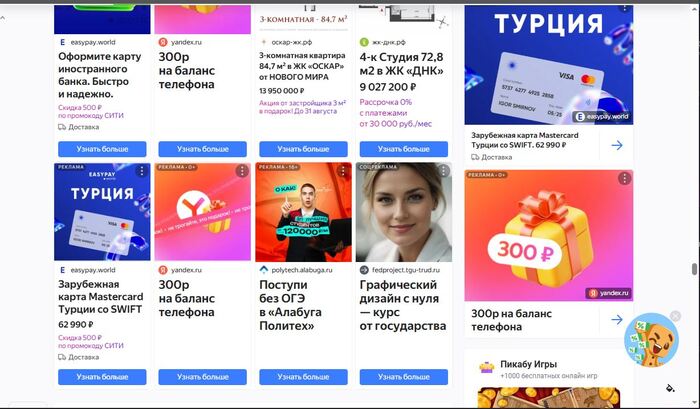Click Узнать больше under the ЖК «ДНК» studio ad
Viewport: 700px width, 409px height.
tap(404, 149)
